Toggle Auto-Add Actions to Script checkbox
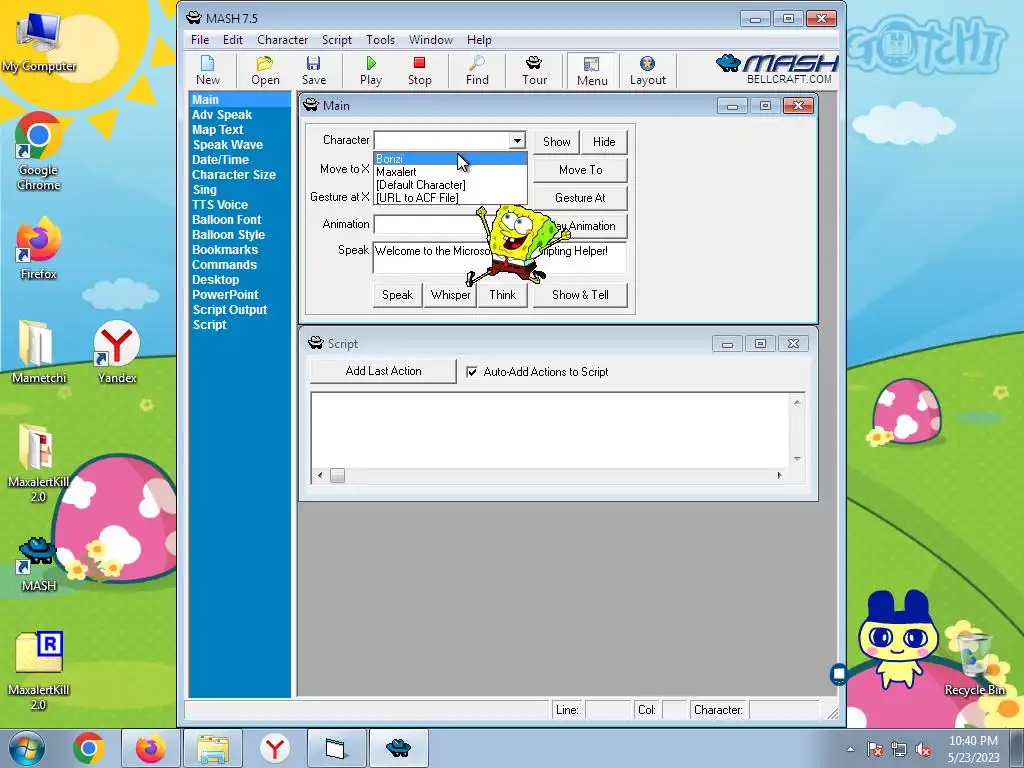The image size is (1024, 768). (x=472, y=372)
